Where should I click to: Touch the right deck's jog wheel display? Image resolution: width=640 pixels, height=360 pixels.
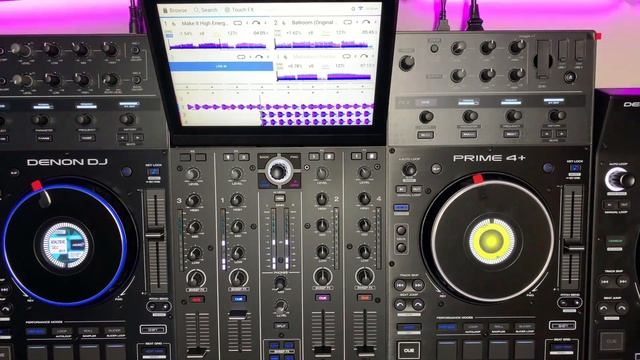492,242
